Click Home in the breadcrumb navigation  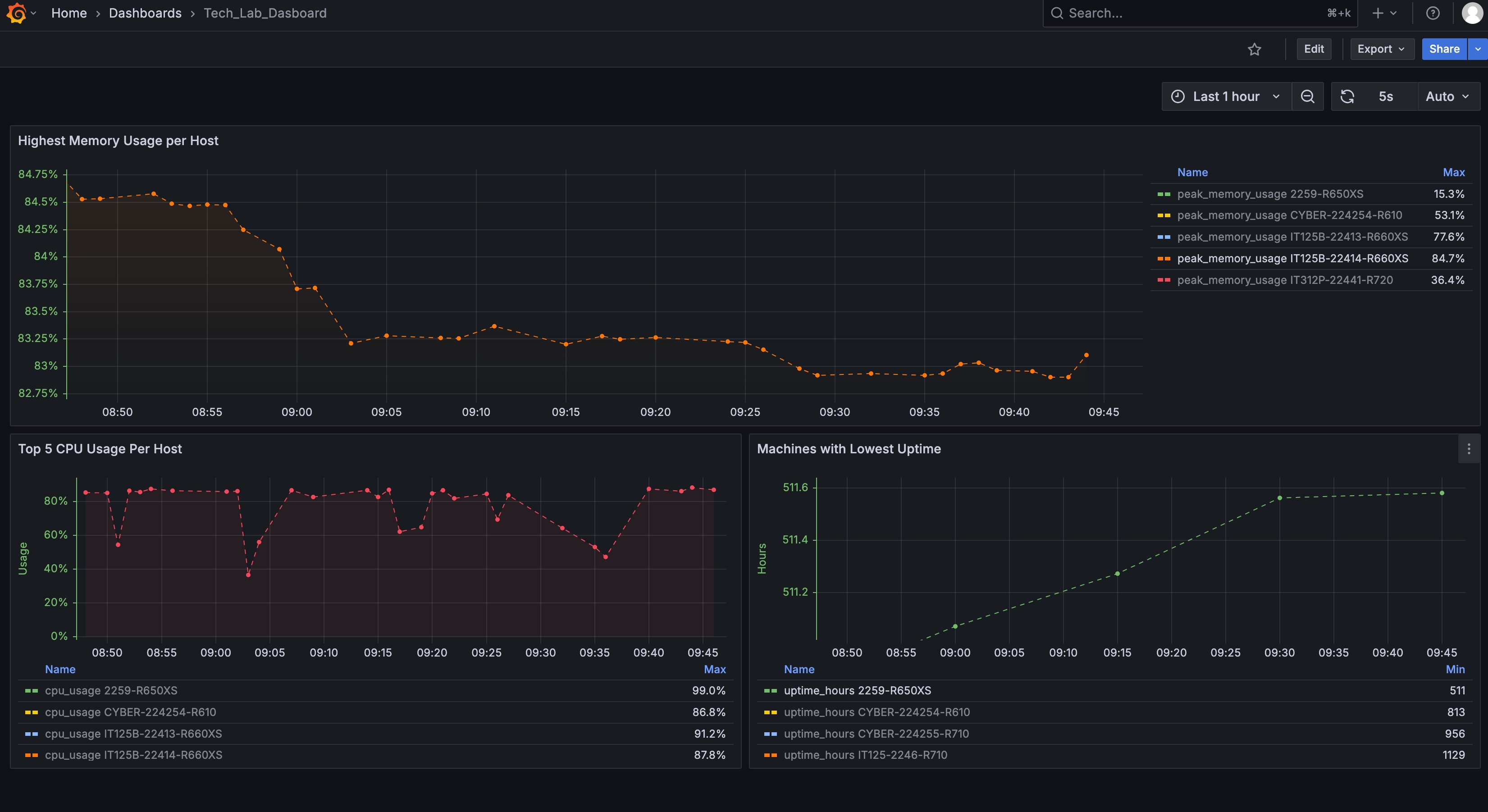click(x=69, y=13)
